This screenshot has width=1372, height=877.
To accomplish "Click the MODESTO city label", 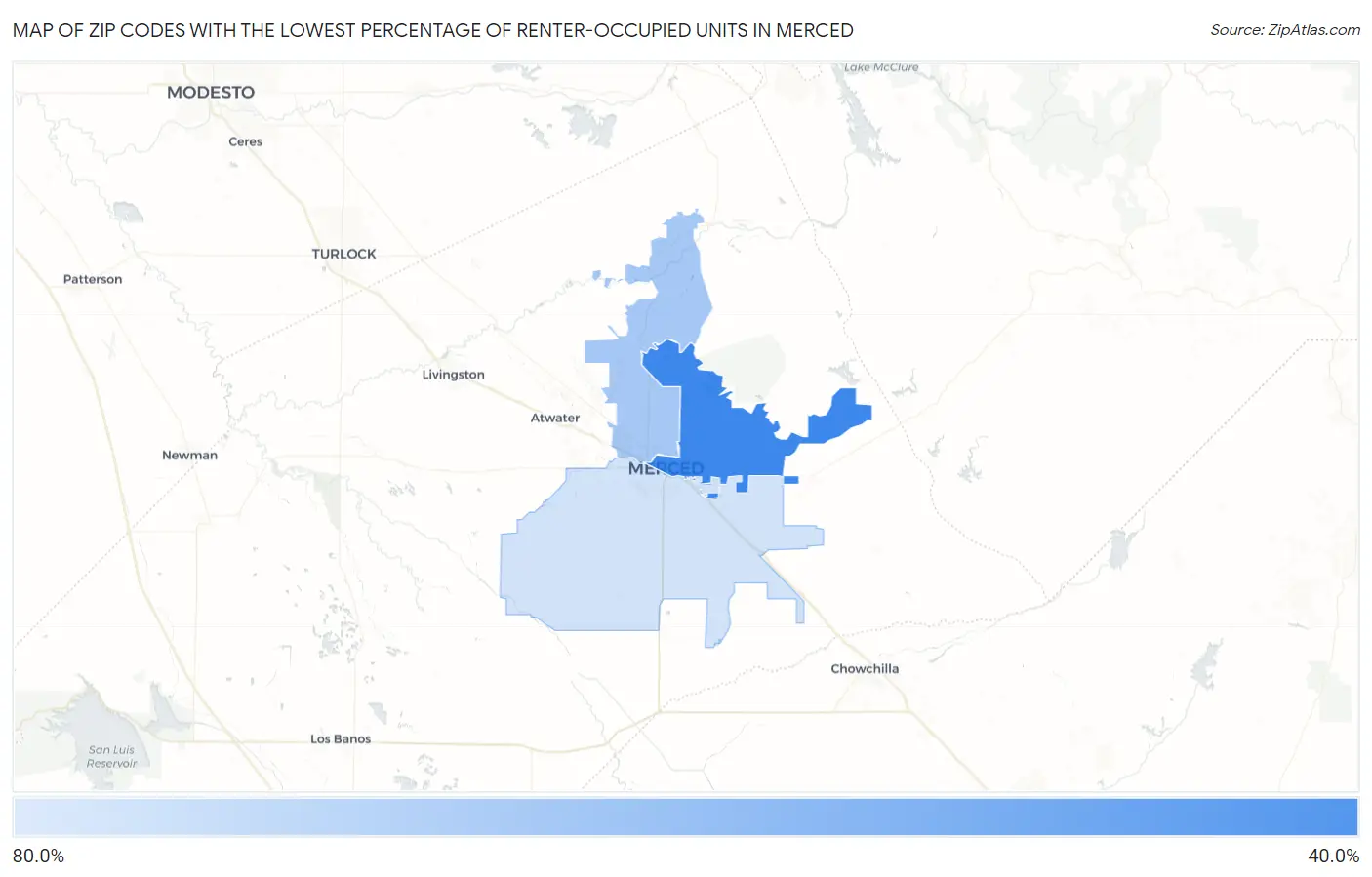I will point(211,92).
